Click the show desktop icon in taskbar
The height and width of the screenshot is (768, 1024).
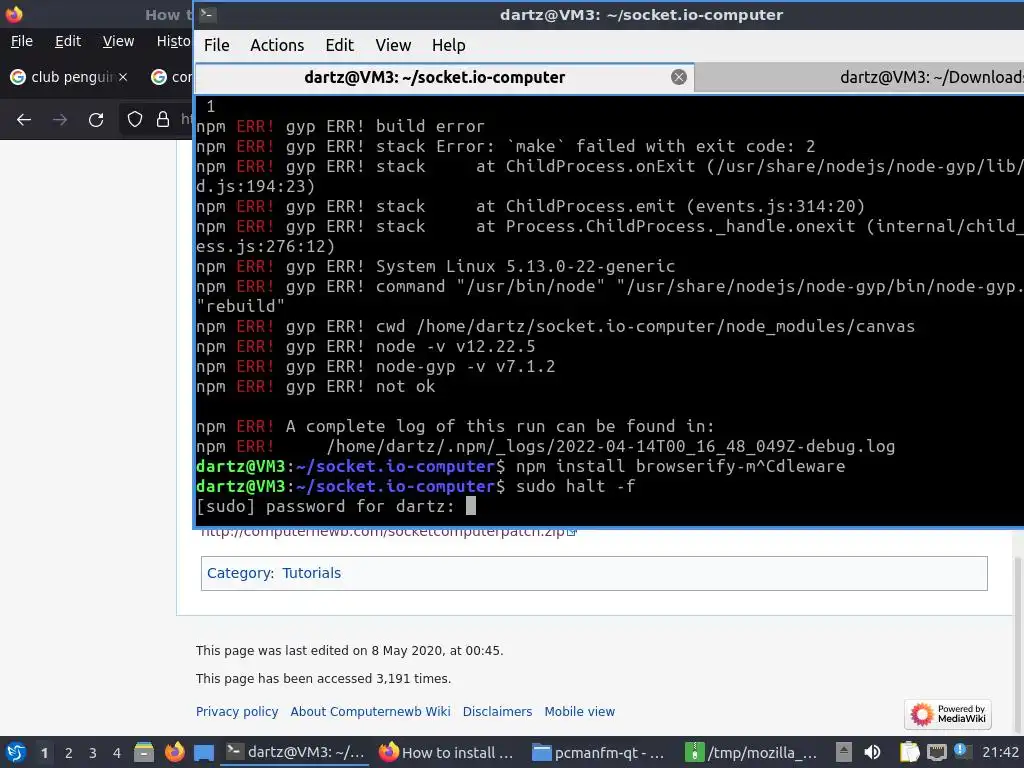(x=204, y=752)
